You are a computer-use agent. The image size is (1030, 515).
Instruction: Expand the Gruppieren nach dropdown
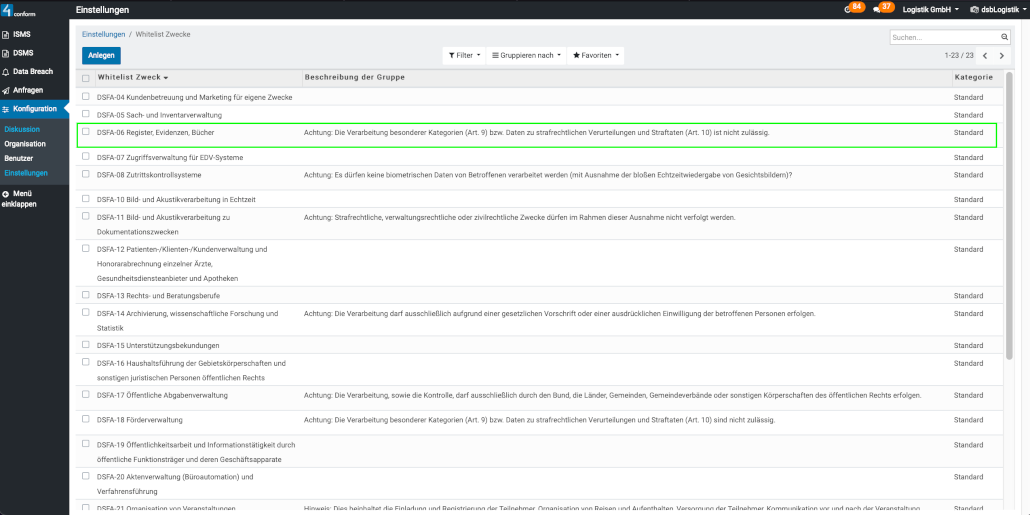point(526,55)
